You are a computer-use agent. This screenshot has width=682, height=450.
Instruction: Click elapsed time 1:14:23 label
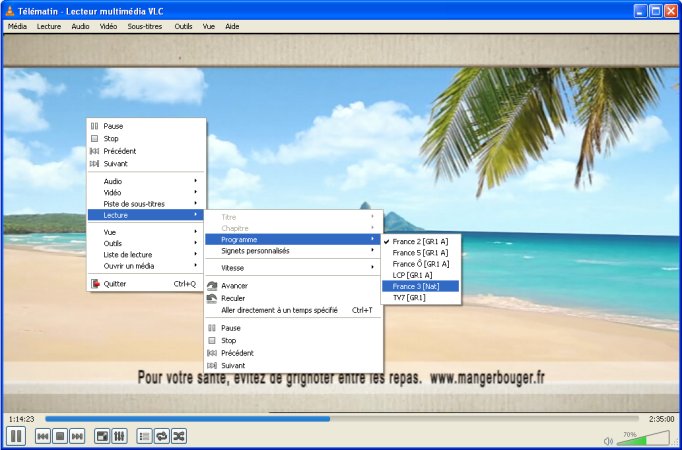tap(21, 419)
